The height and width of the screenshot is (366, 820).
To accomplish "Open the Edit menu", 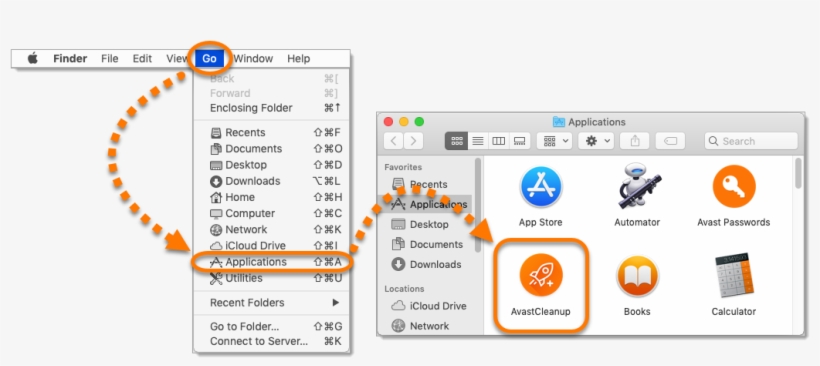I will [142, 59].
